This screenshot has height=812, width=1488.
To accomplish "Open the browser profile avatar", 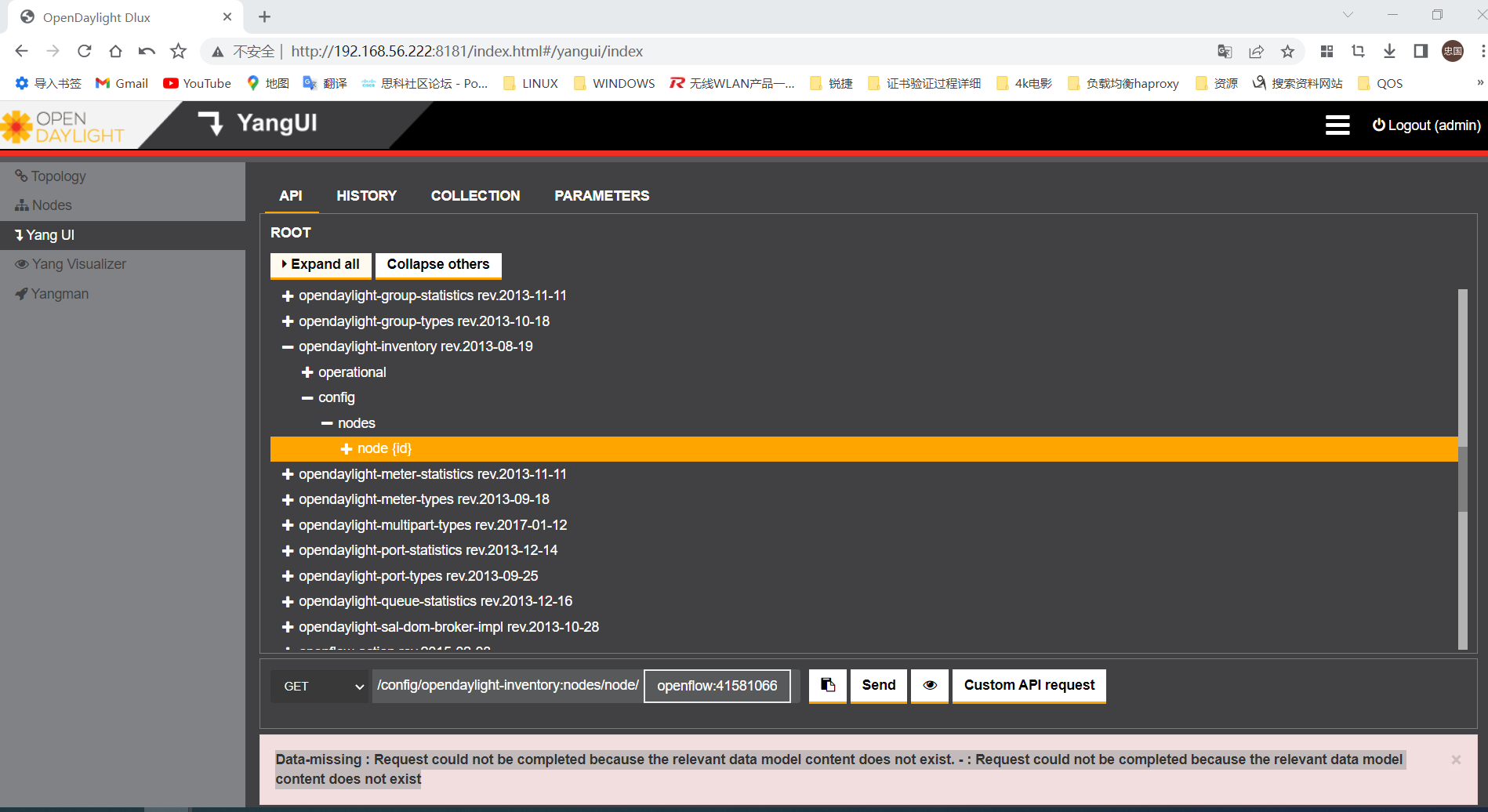I will 1453,51.
